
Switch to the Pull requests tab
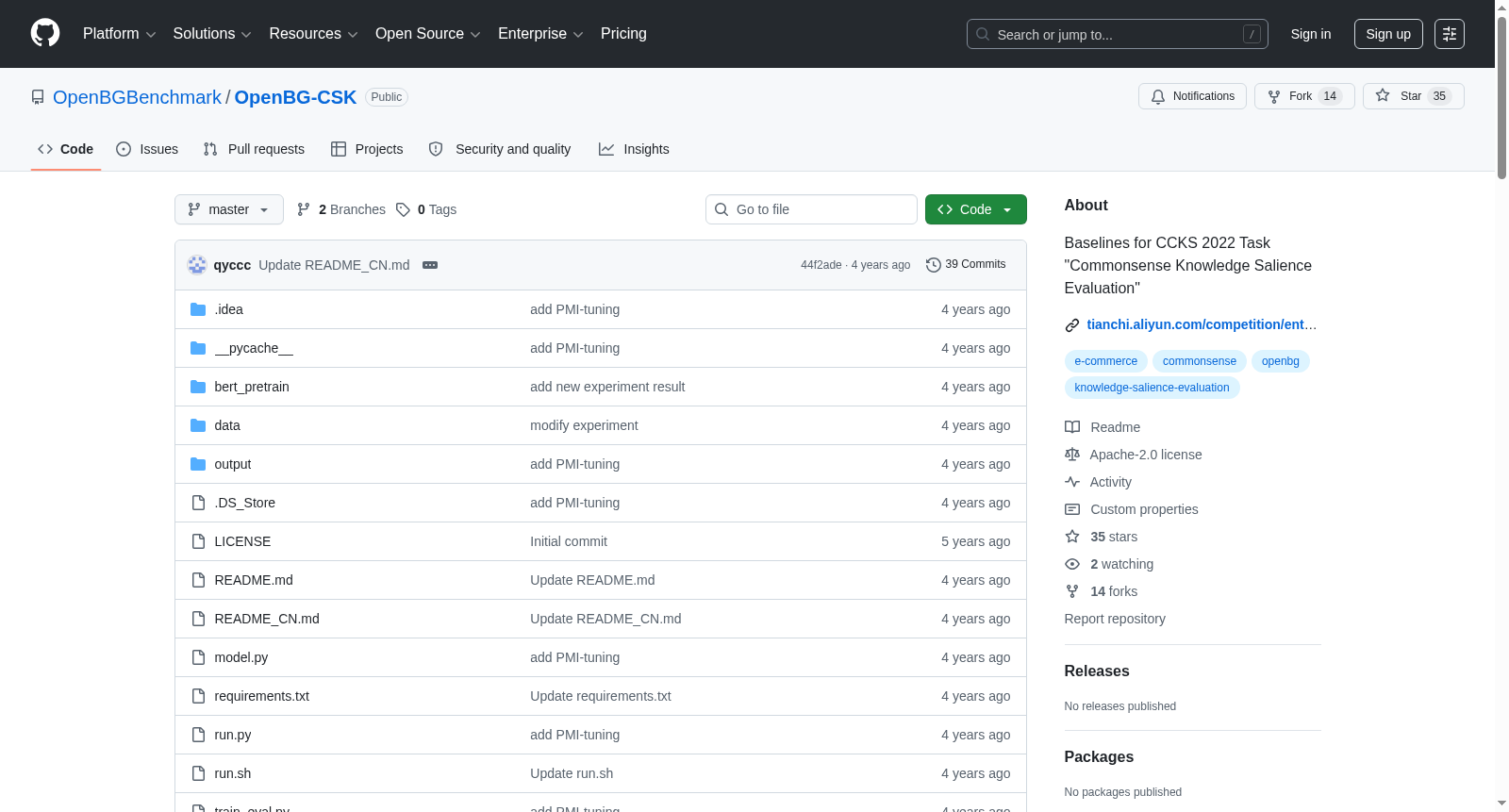click(x=254, y=149)
